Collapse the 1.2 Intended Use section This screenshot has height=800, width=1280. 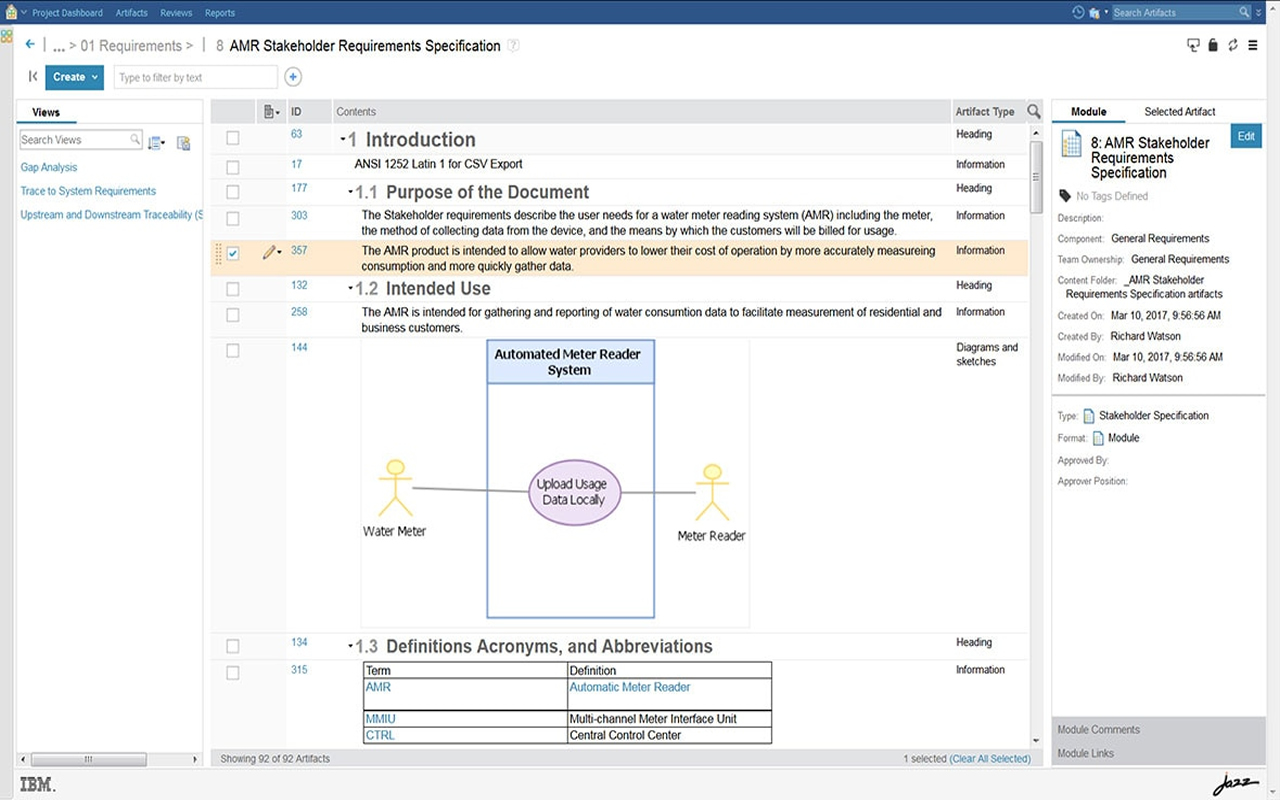(x=350, y=290)
